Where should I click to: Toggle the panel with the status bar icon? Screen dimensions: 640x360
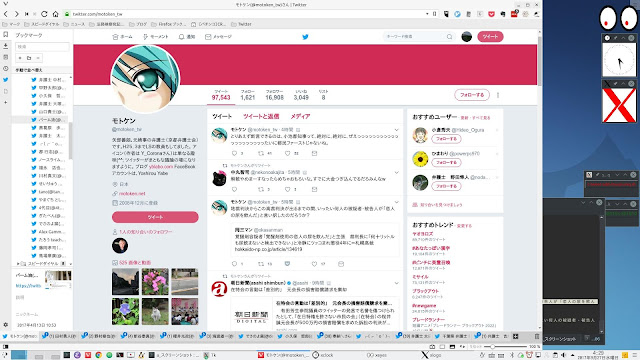click(5, 347)
